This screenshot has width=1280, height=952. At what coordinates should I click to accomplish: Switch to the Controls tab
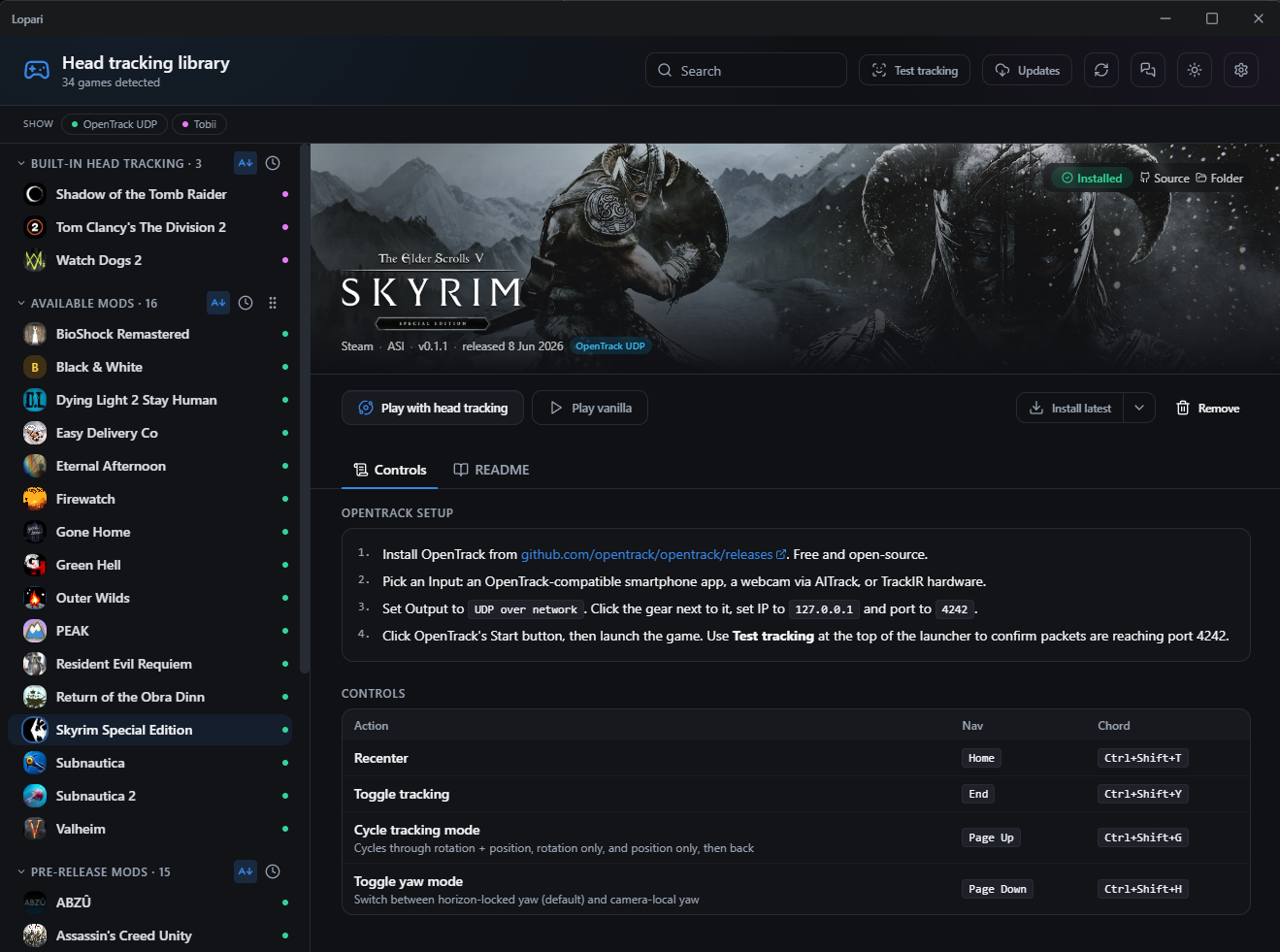(x=390, y=470)
